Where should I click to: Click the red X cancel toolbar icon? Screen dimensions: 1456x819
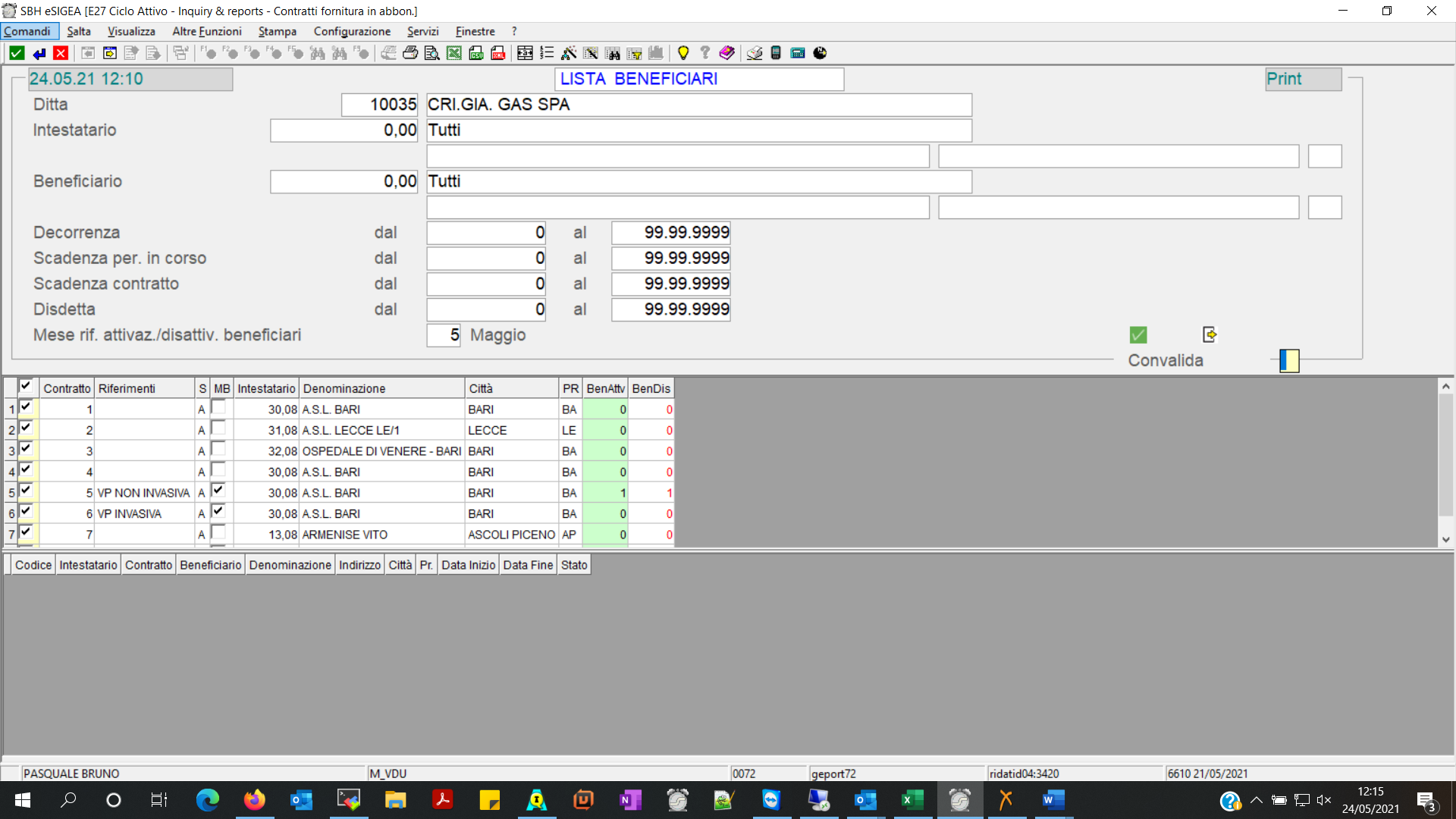(x=61, y=53)
